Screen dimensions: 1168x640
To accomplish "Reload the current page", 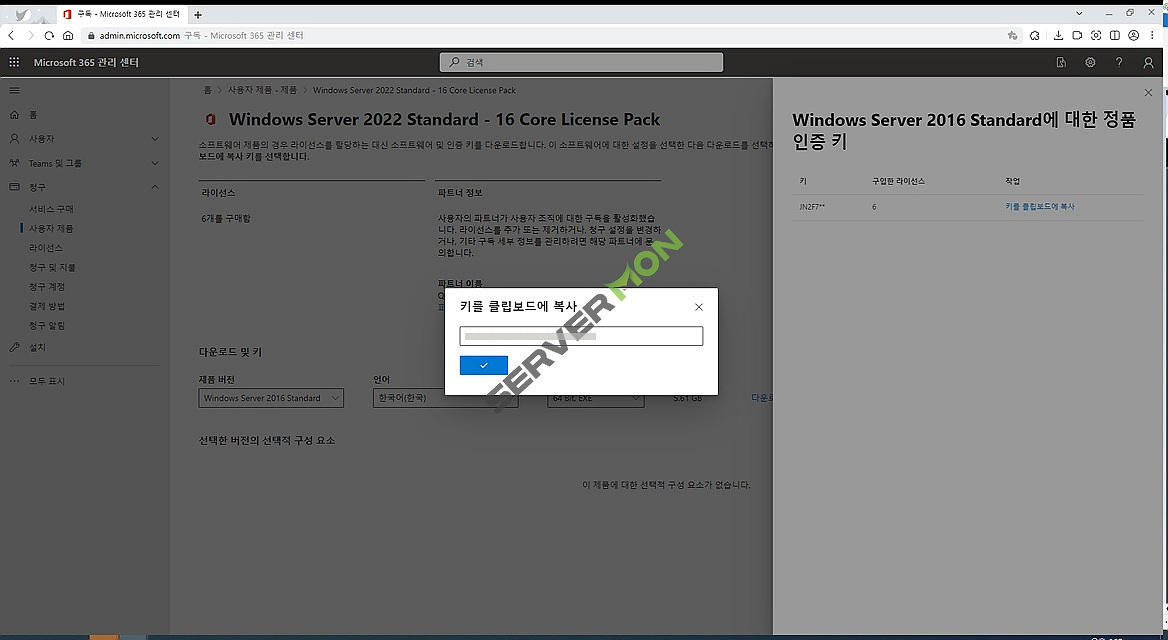I will (49, 35).
